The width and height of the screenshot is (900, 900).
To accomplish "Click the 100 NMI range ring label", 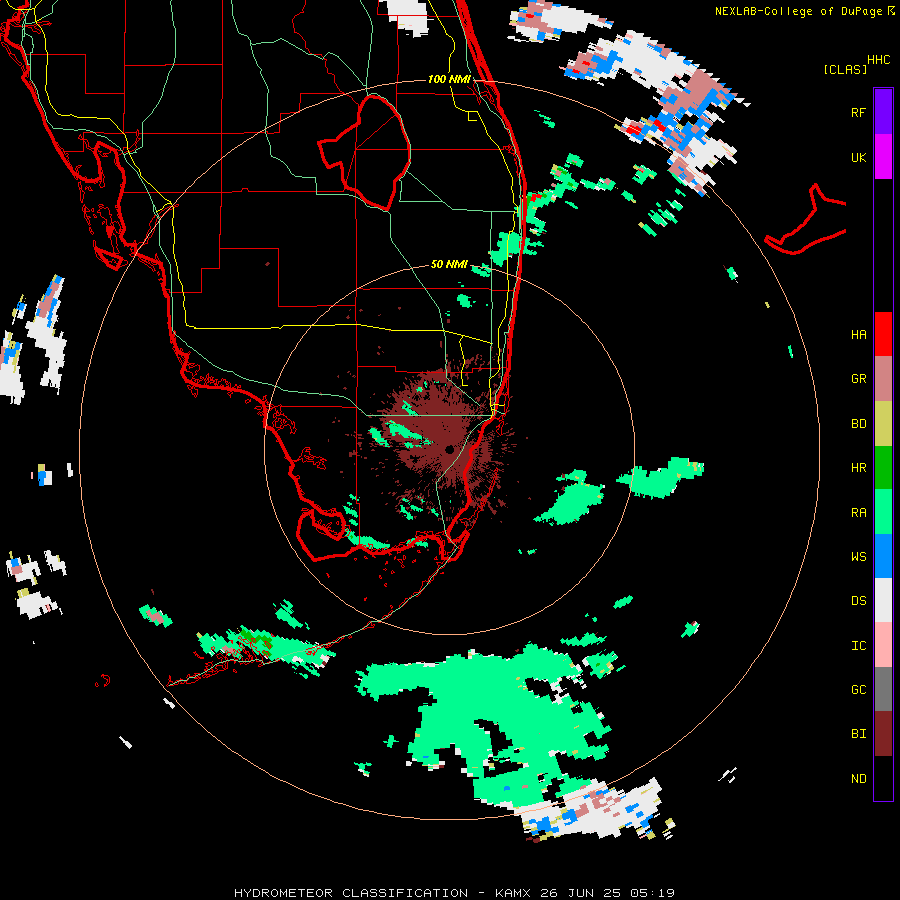I will tap(449, 79).
